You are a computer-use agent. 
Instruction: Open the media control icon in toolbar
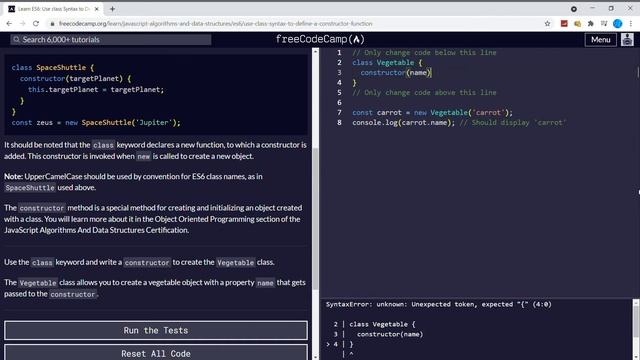point(604,24)
